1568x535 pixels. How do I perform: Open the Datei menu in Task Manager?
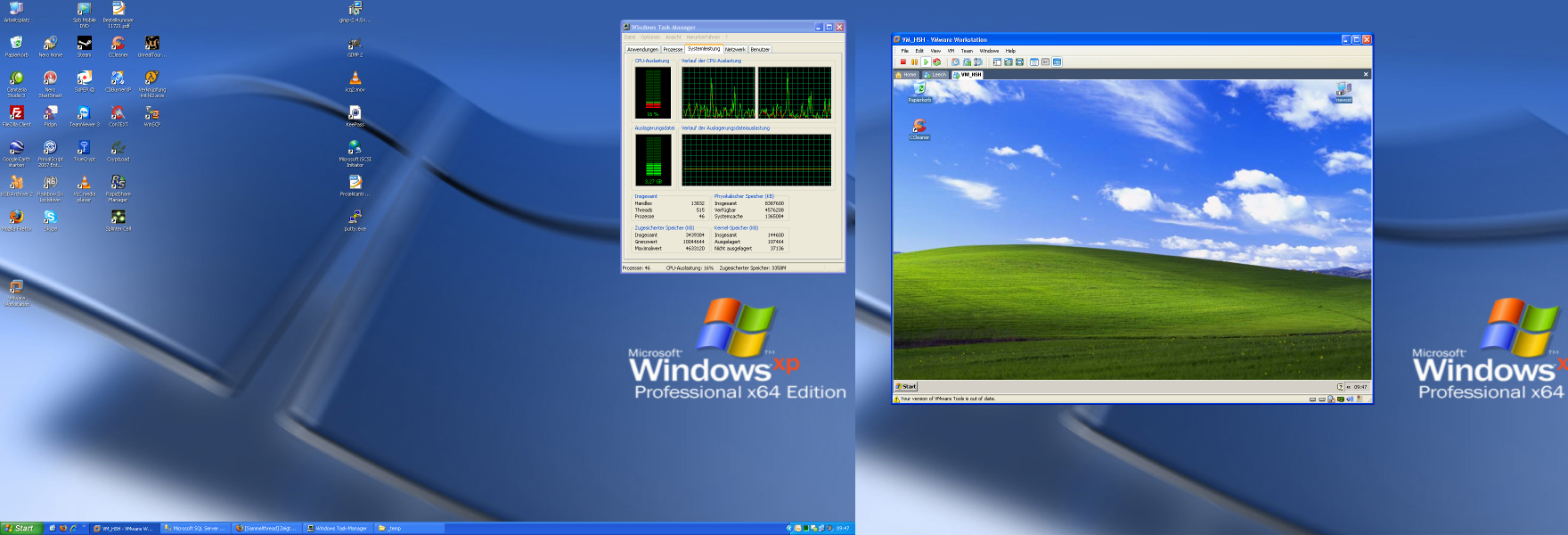630,37
